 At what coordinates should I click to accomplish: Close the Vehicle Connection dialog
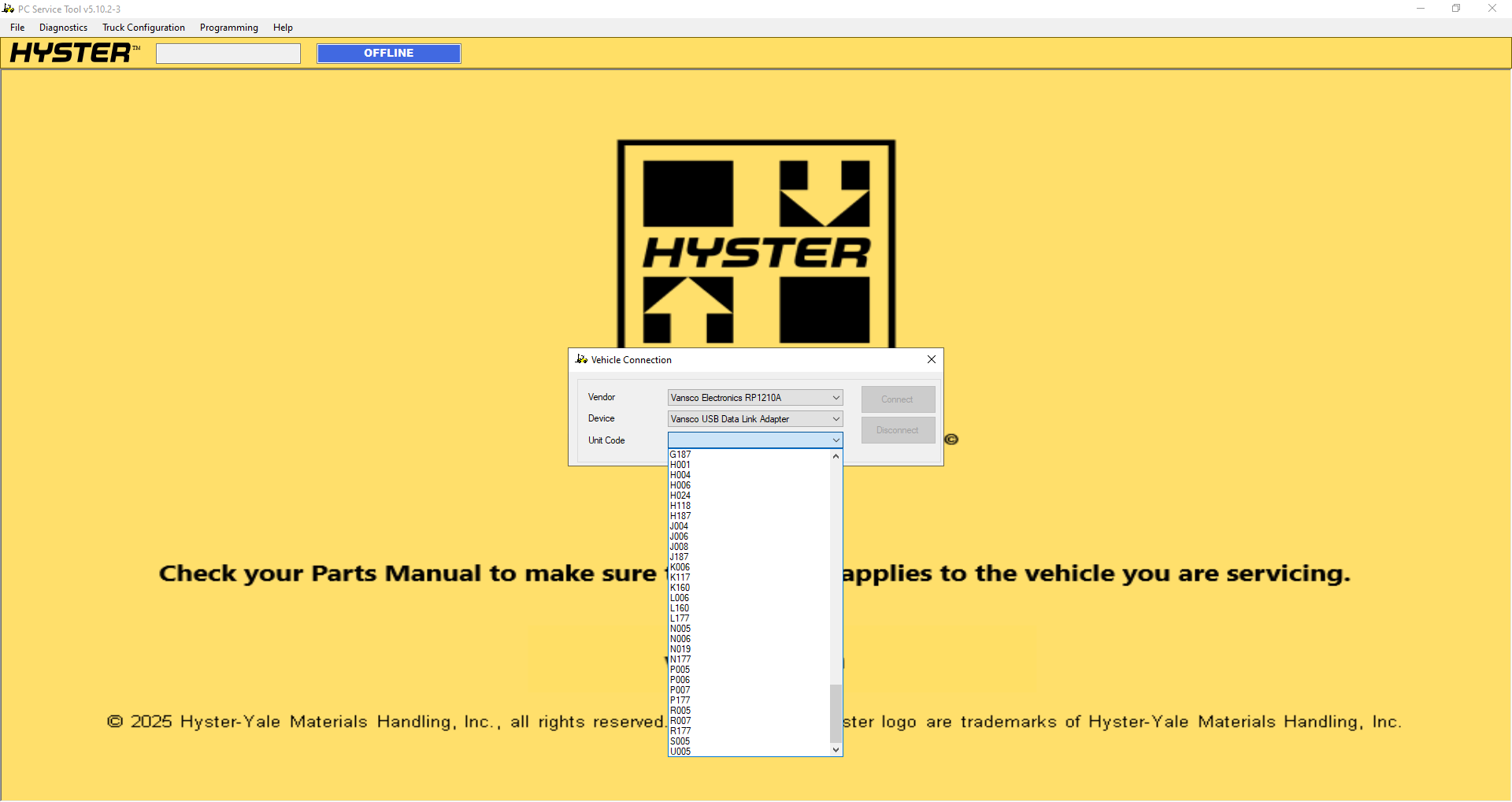tap(932, 359)
